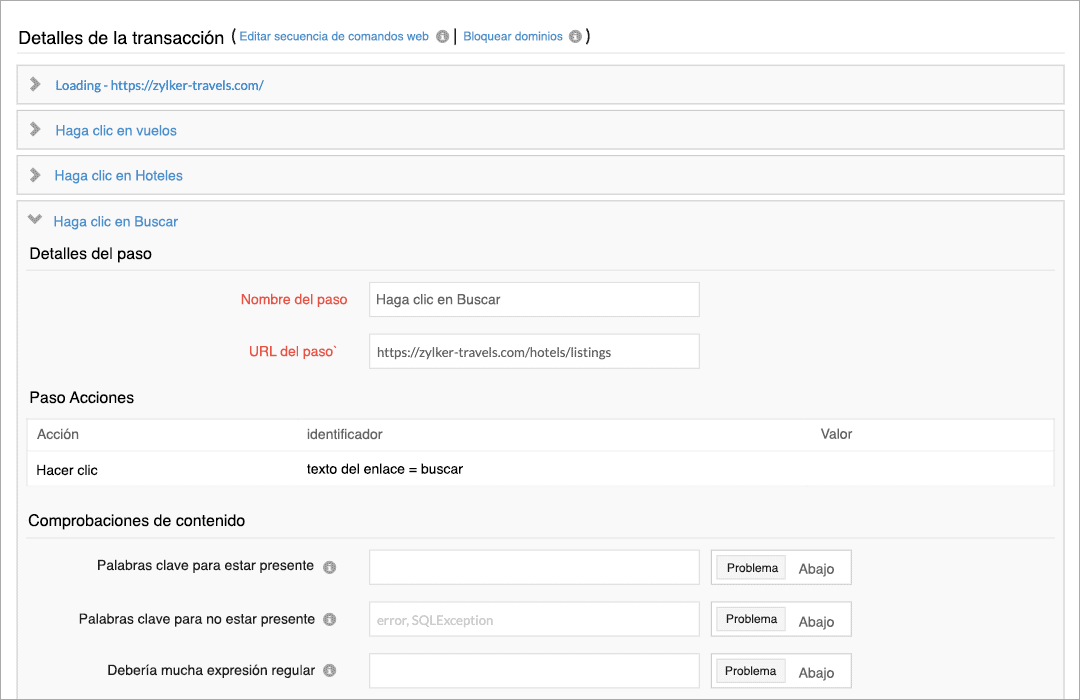Click info icon for Debería mucha expresión regular
Viewport: 1080px width, 700px height.
point(332,670)
